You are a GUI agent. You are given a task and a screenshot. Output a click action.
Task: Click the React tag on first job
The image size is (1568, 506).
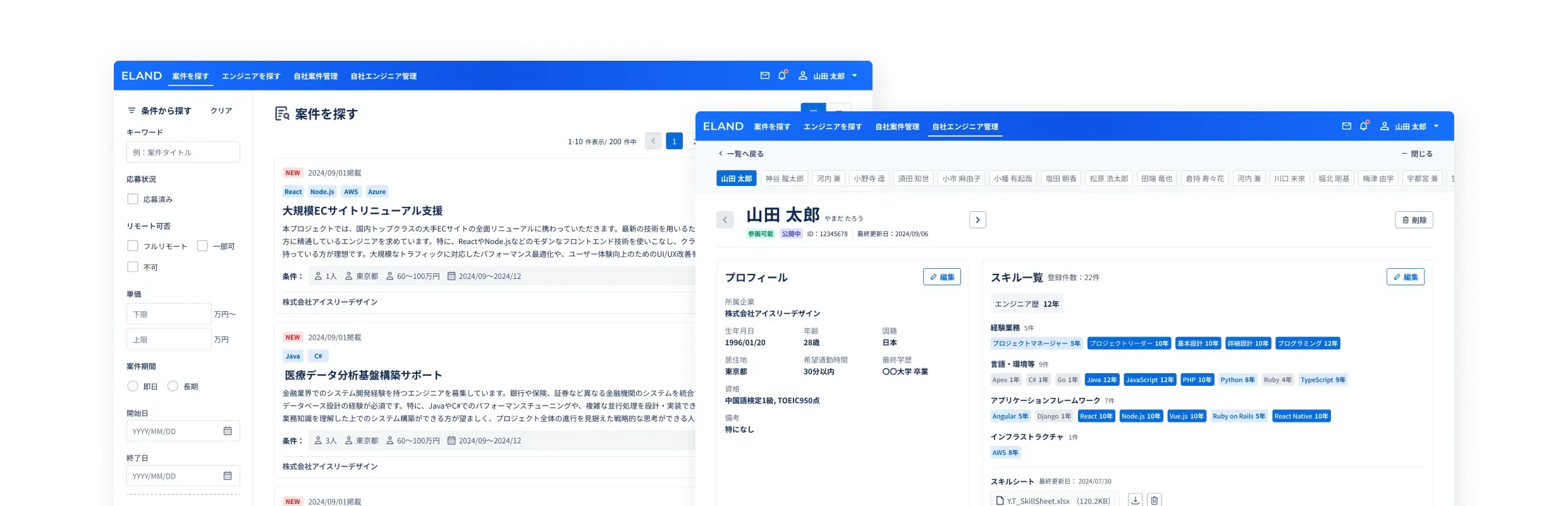coord(293,192)
